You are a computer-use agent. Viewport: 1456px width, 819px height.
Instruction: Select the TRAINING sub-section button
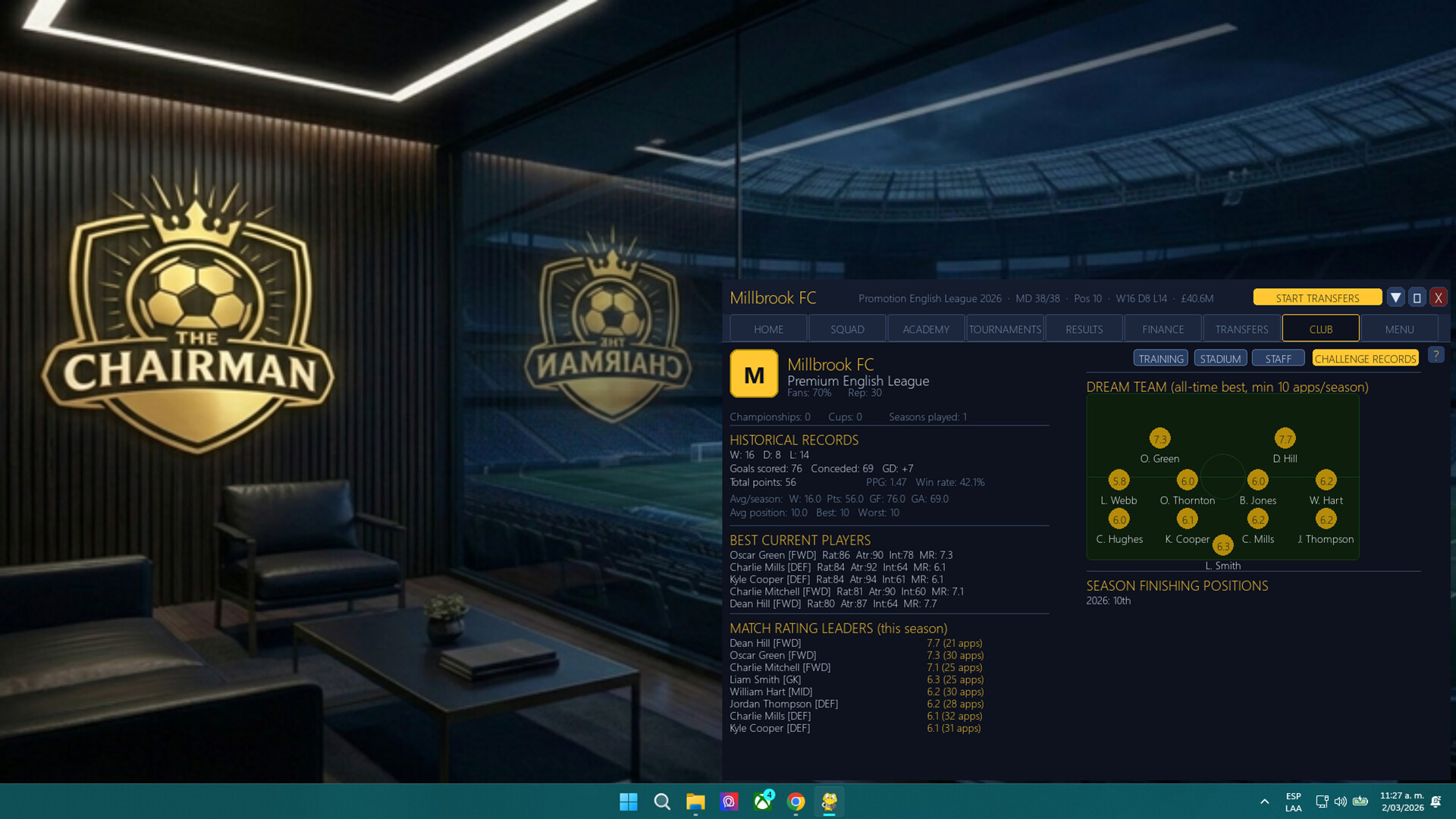[1161, 359]
